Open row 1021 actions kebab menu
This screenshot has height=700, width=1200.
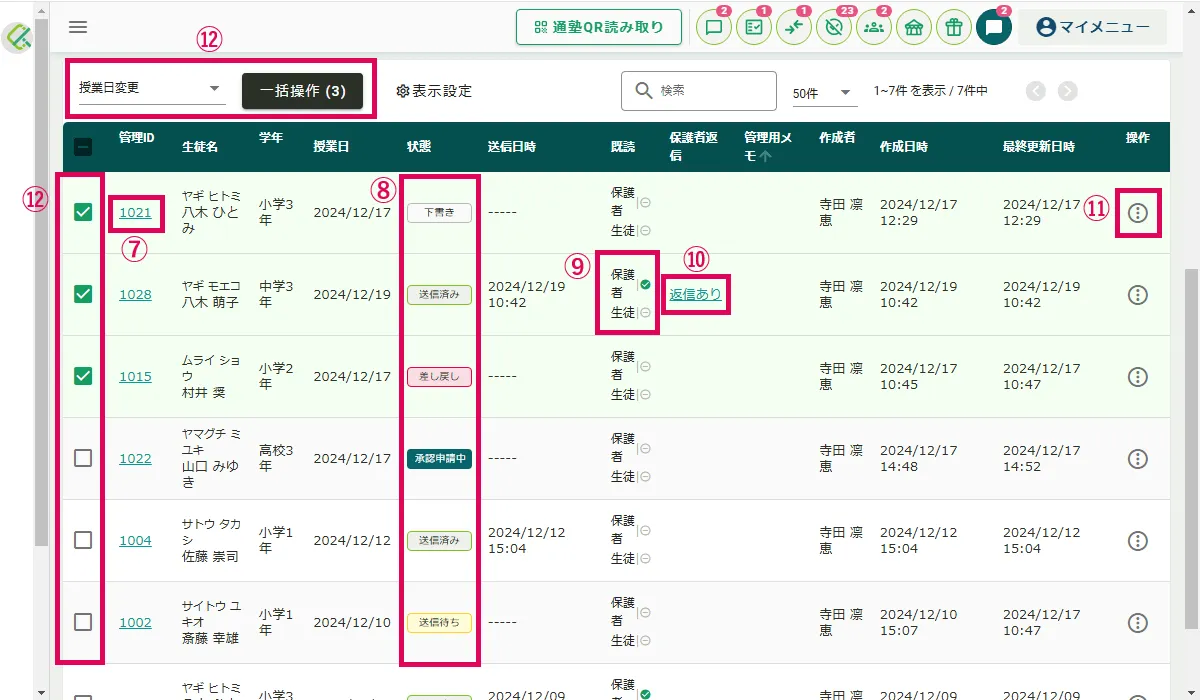pyautogui.click(x=1137, y=213)
